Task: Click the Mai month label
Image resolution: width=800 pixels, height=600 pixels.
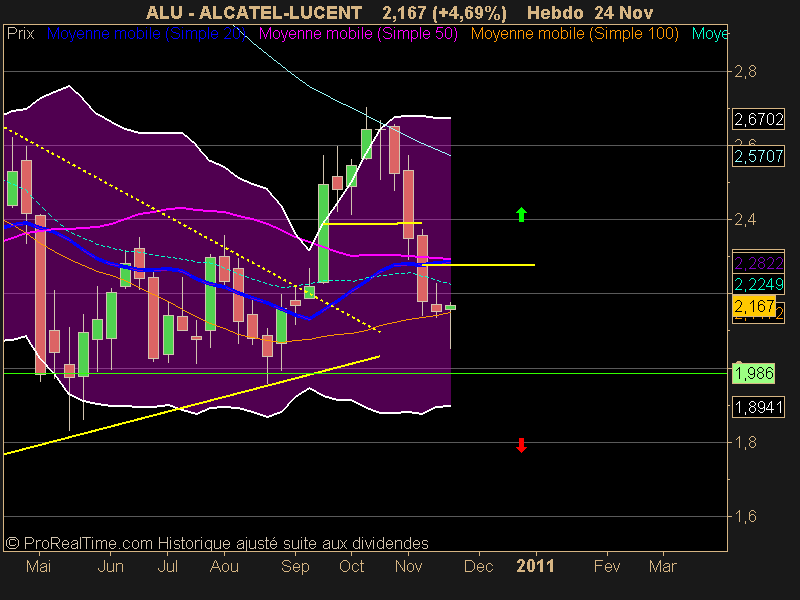Action: pyautogui.click(x=38, y=566)
